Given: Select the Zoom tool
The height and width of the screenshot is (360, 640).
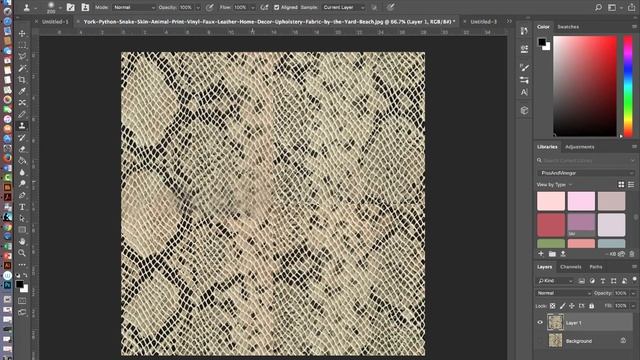Looking at the screenshot, I should (22, 253).
